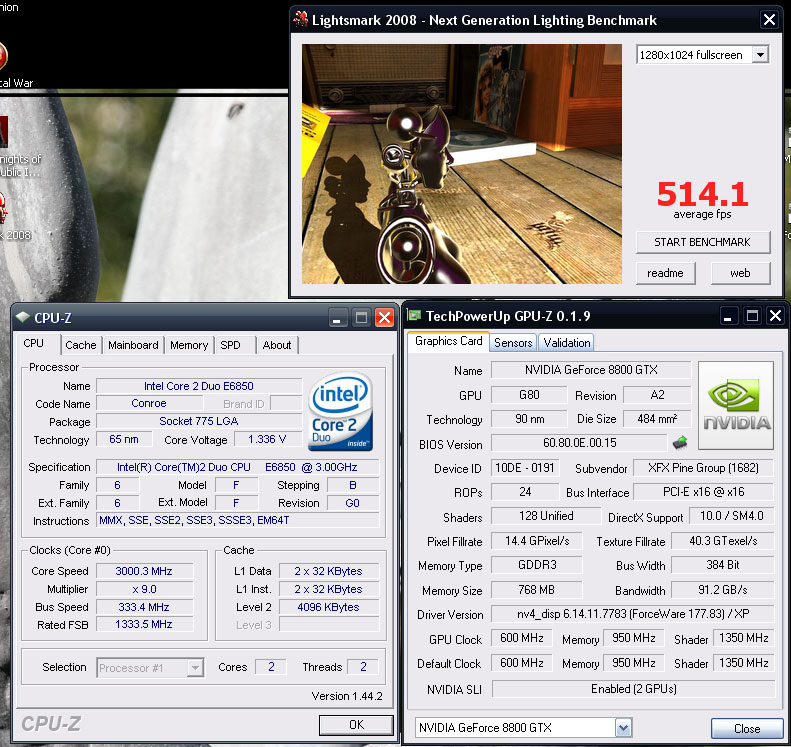Click the CPU-Z title bar icon
Screen dimensions: 791x747
[23, 317]
